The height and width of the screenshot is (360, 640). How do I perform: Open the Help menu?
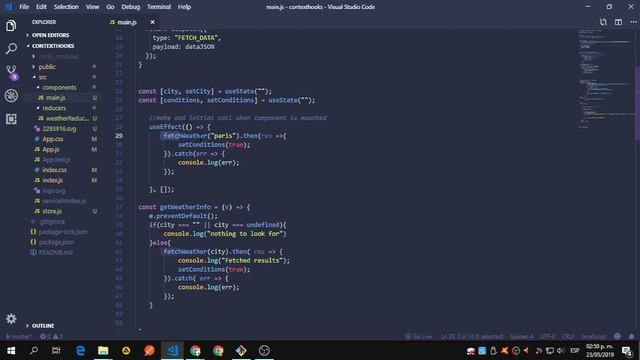tap(184, 7)
